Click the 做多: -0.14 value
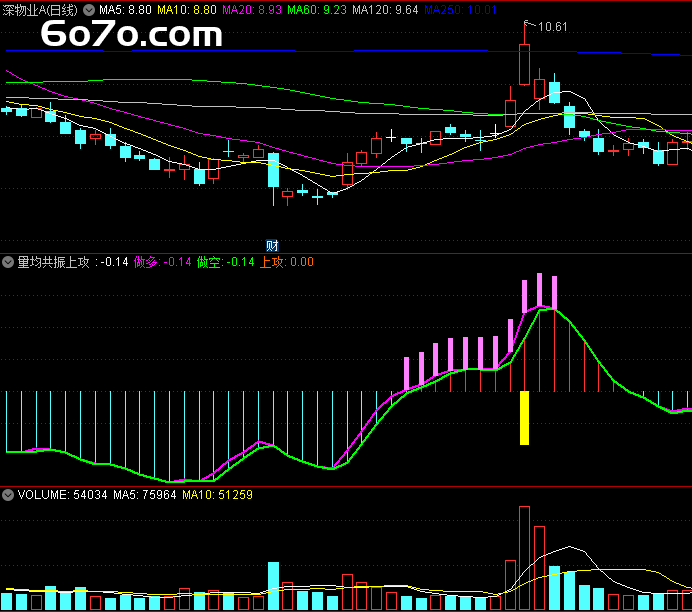Image resolution: width=692 pixels, height=612 pixels. point(162,262)
